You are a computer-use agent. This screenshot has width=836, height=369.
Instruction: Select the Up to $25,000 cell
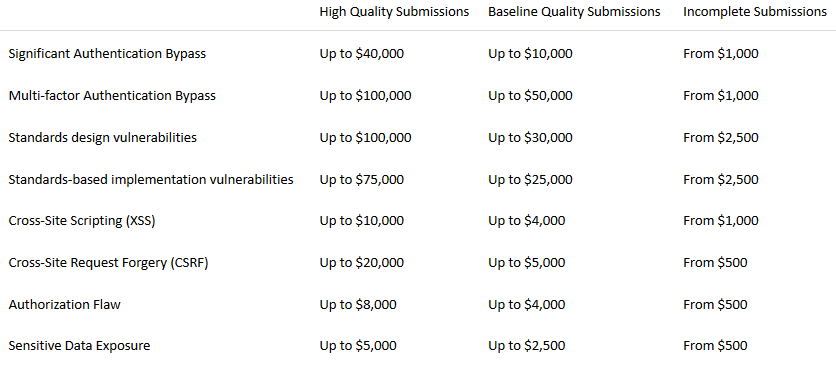[x=530, y=179]
